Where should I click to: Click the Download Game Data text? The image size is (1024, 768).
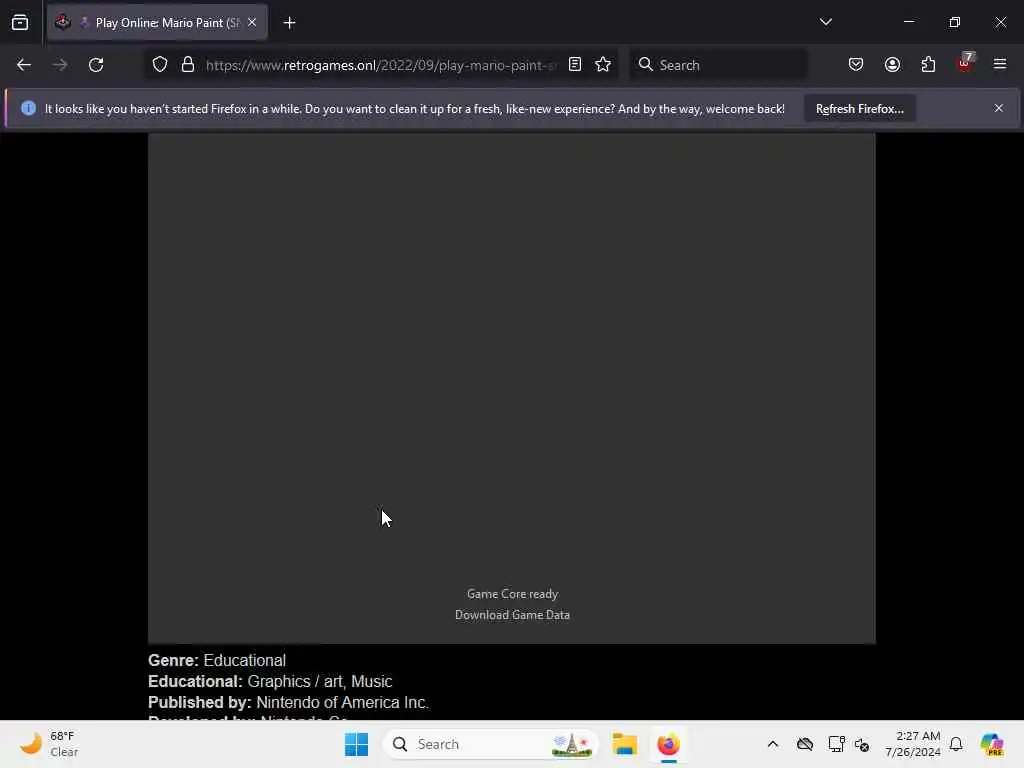point(512,615)
